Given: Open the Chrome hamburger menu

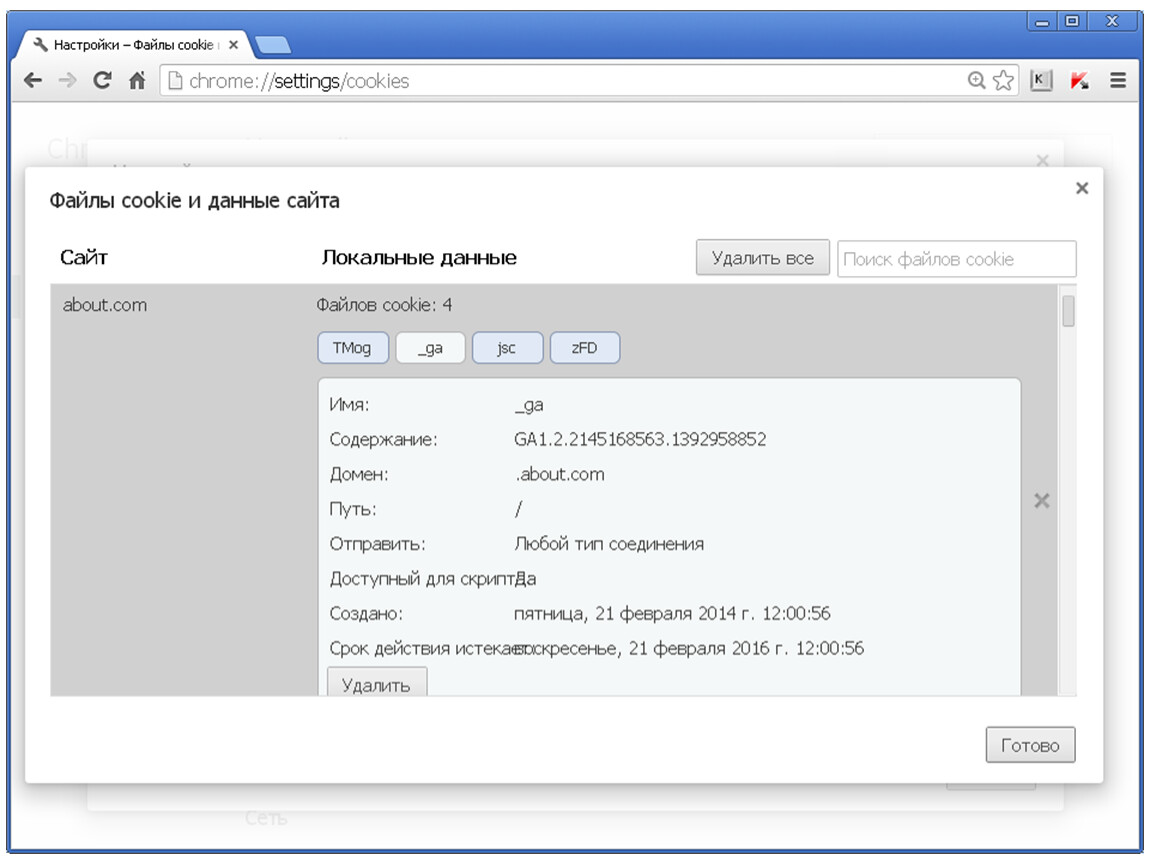Looking at the screenshot, I should point(1118,81).
